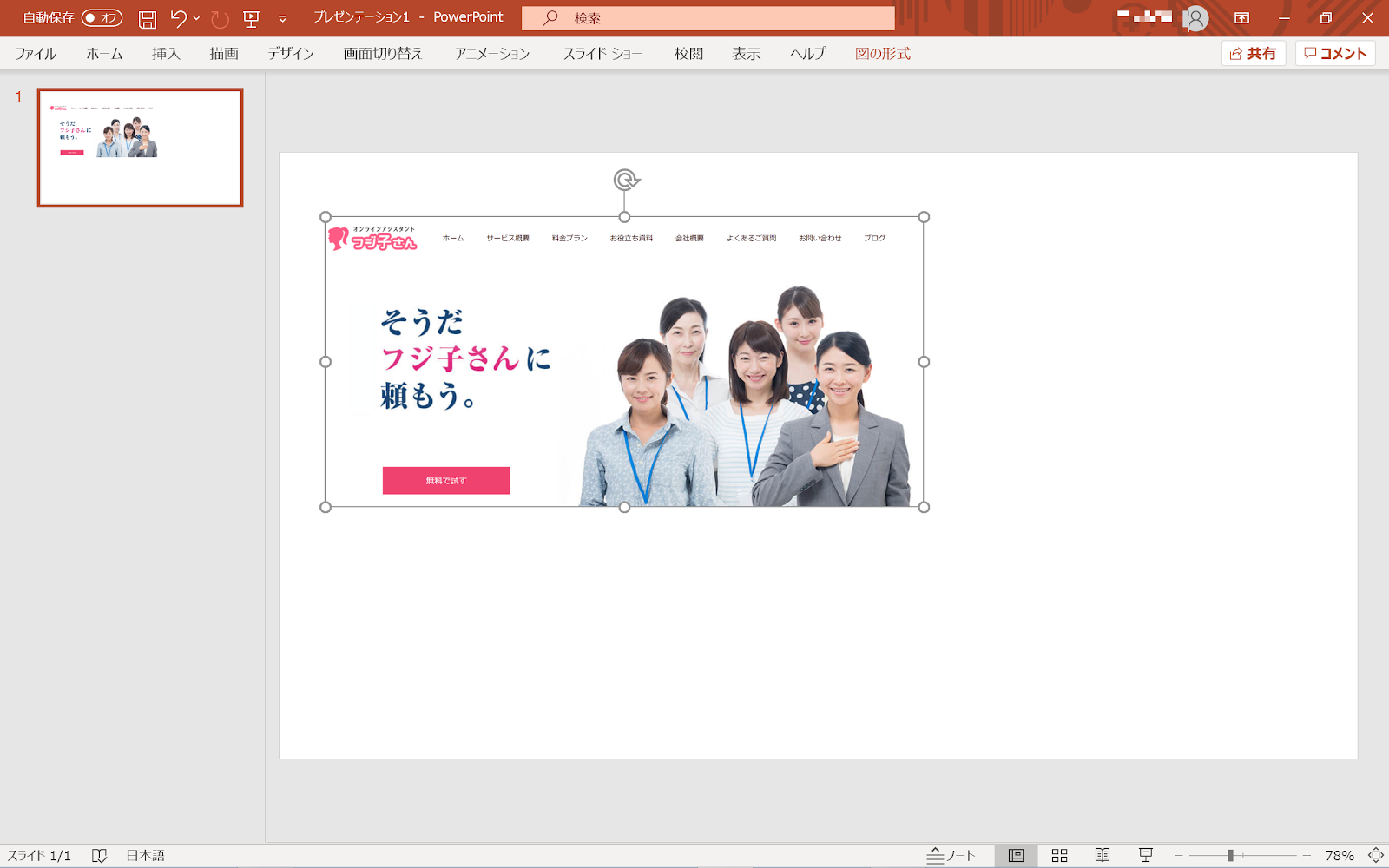
Task: Click the zoom out minus button
Action: pos(1179,856)
